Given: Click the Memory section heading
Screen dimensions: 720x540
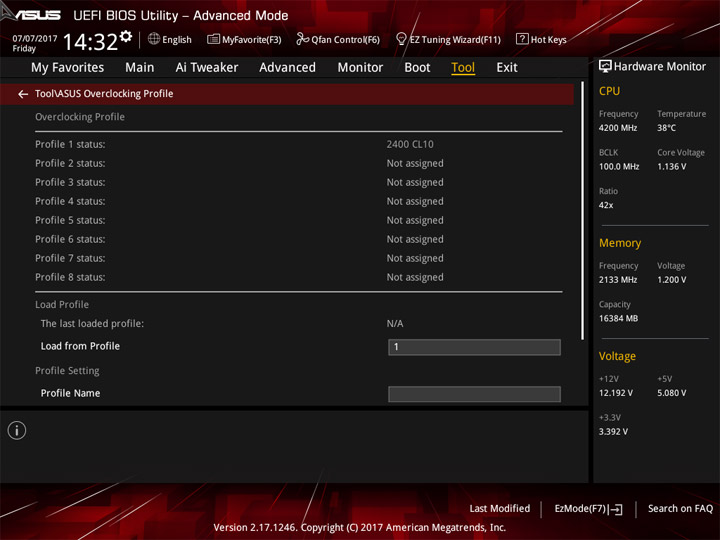Looking at the screenshot, I should coord(620,243).
